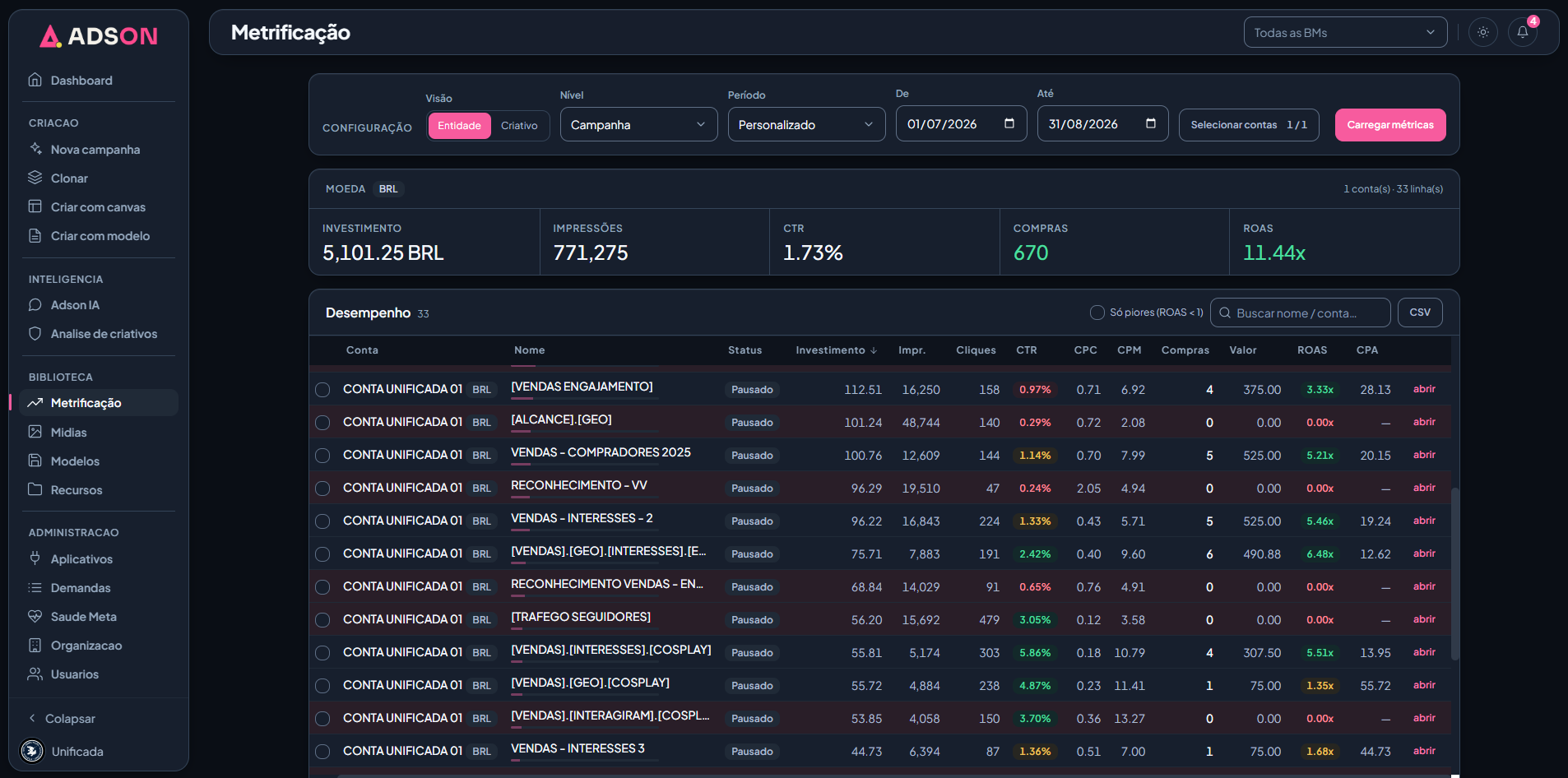
Task: Click the Saude Meta heart icon
Action: pyautogui.click(x=35, y=616)
